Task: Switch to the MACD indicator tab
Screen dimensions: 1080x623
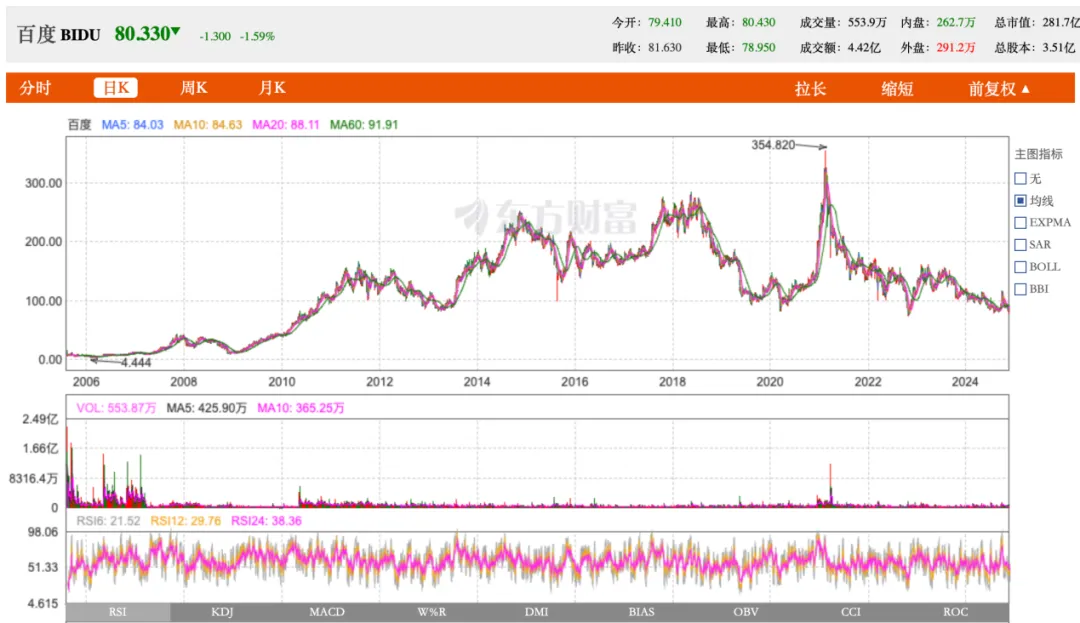Action: coord(327,612)
